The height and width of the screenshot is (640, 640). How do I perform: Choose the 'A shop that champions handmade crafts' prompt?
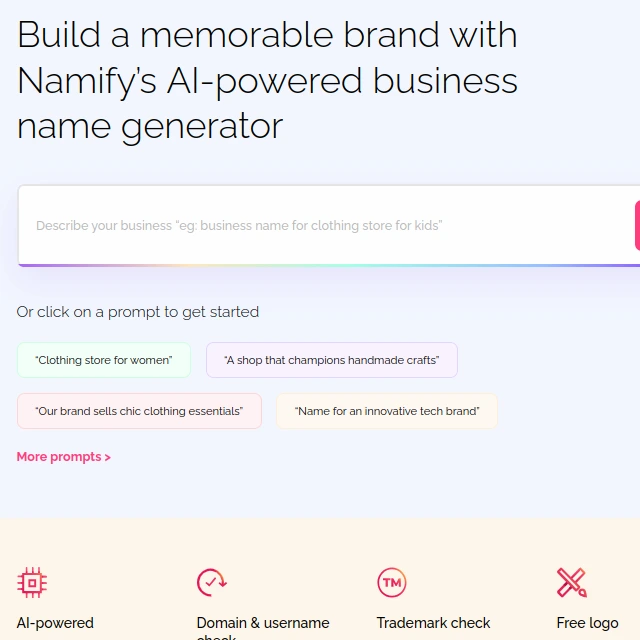[x=331, y=360]
